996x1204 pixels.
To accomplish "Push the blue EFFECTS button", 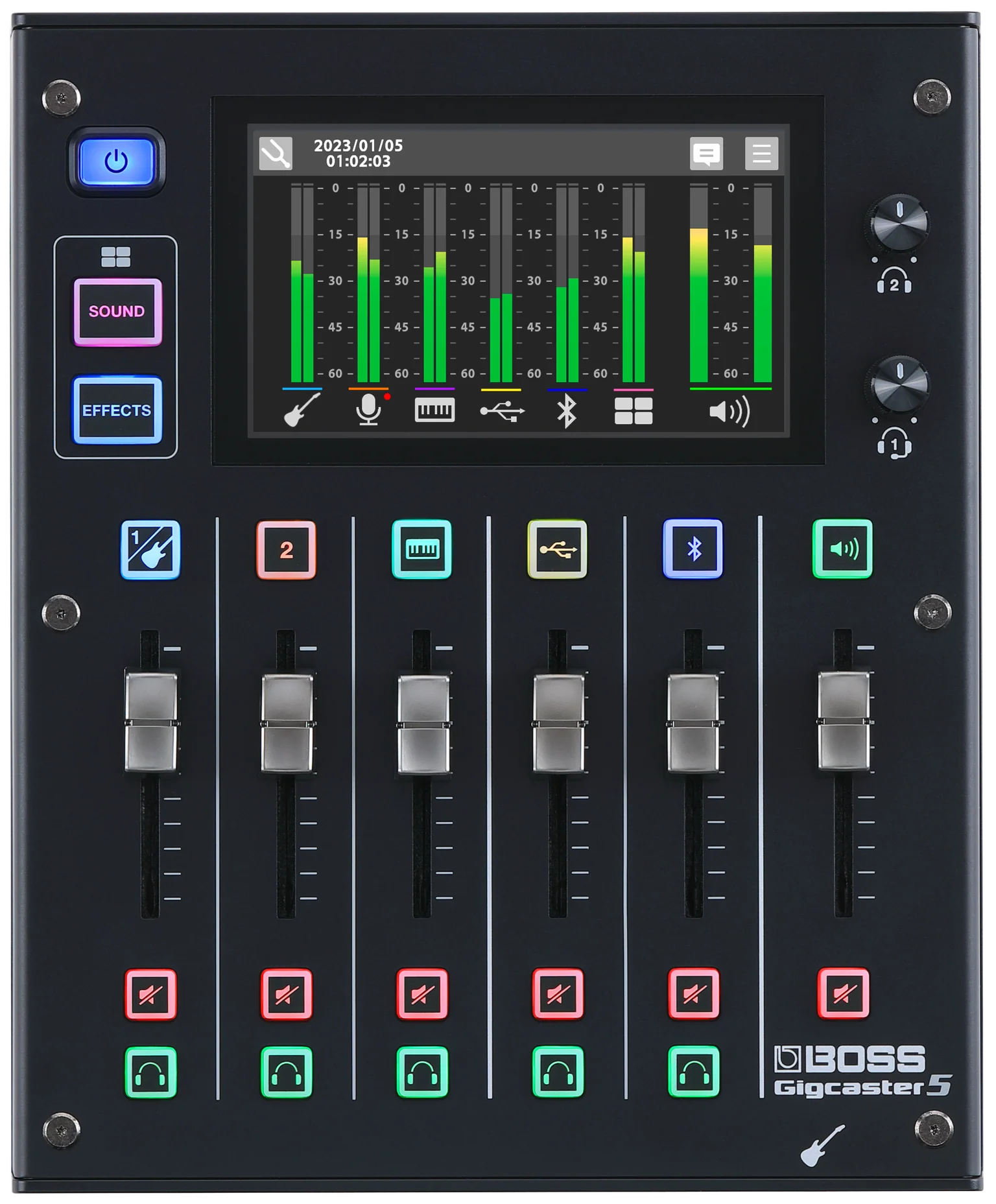I will click(117, 410).
